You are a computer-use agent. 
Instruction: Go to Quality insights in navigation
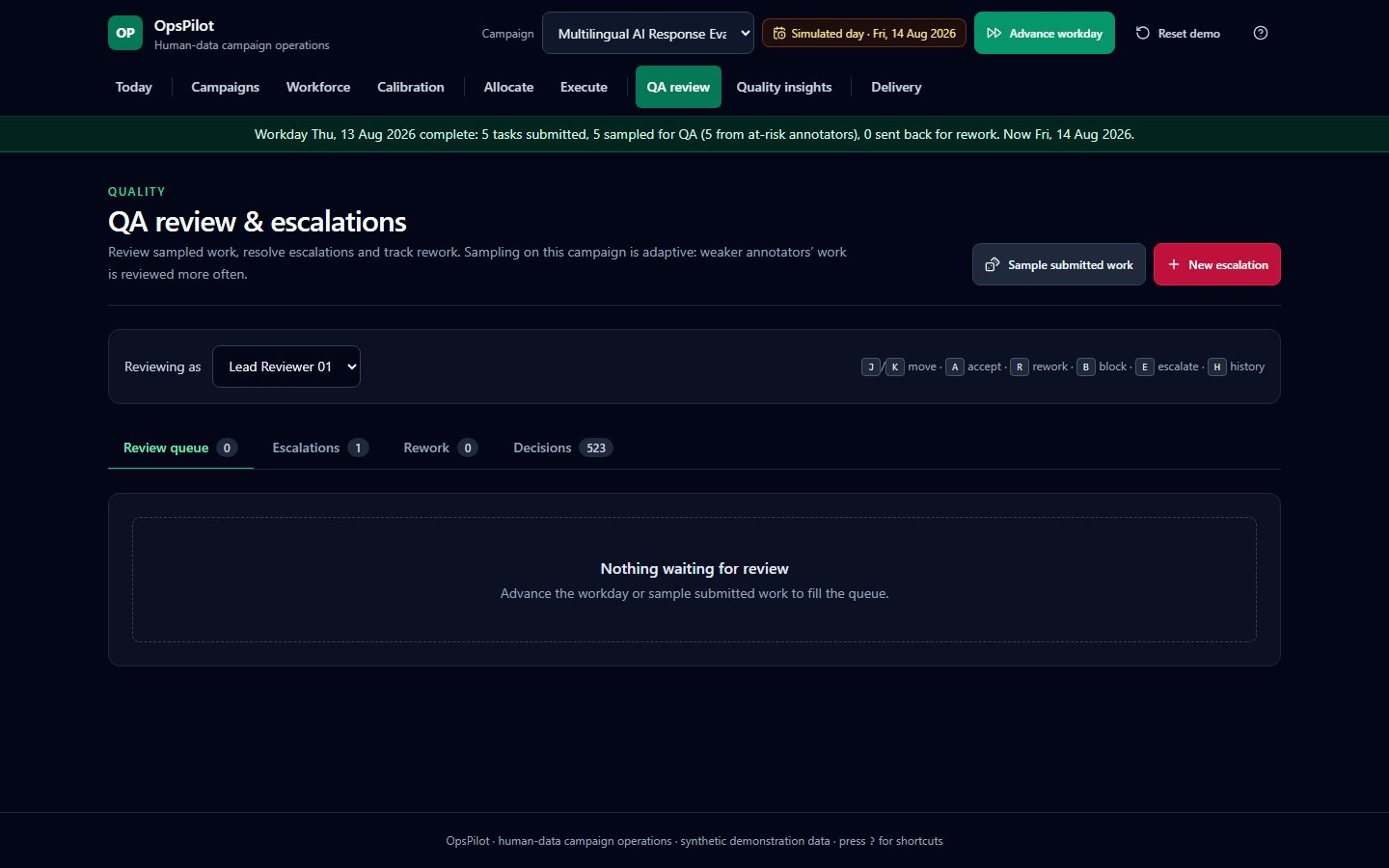click(x=784, y=87)
